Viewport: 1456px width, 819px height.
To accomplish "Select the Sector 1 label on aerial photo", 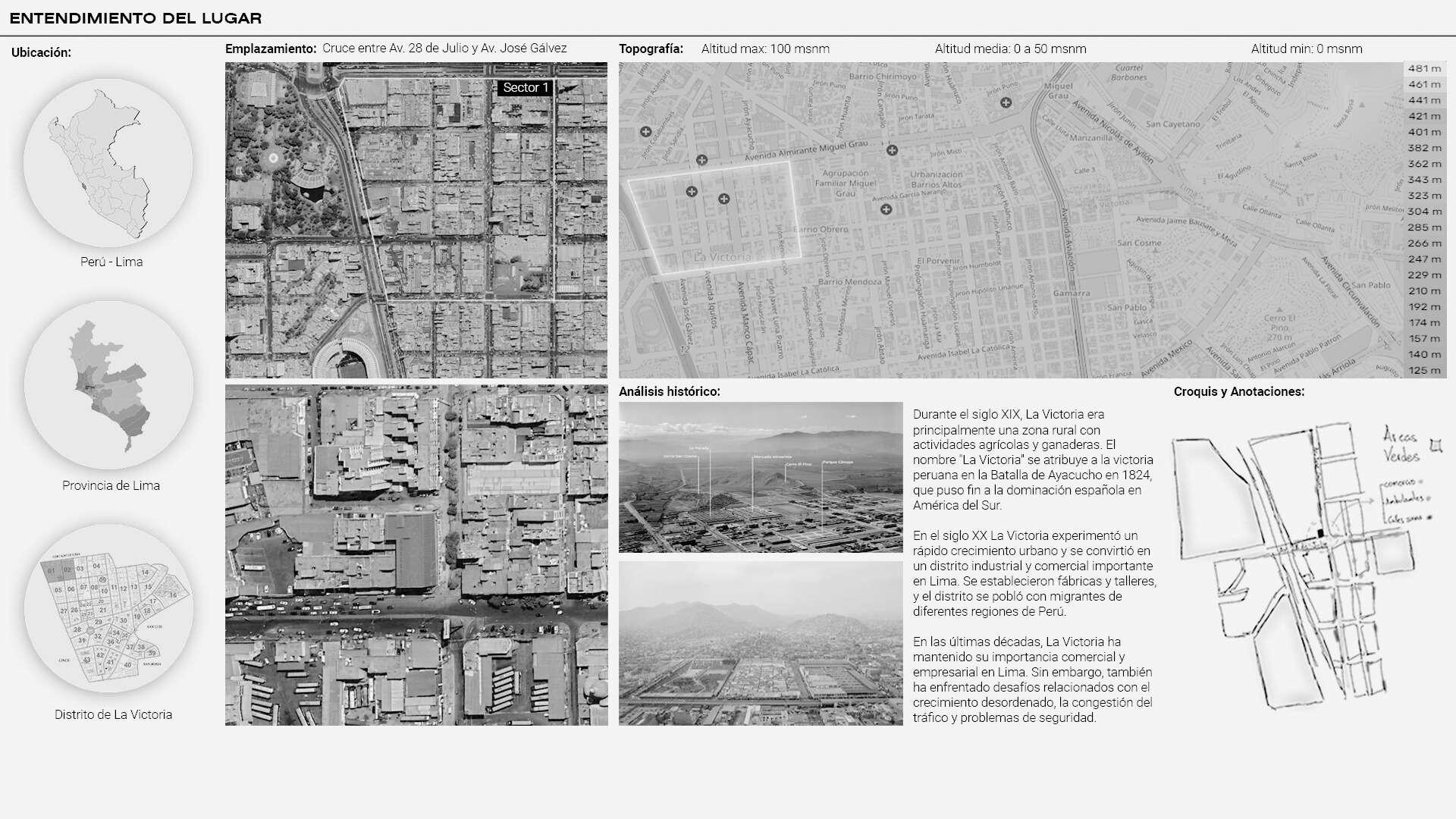I will coord(525,88).
